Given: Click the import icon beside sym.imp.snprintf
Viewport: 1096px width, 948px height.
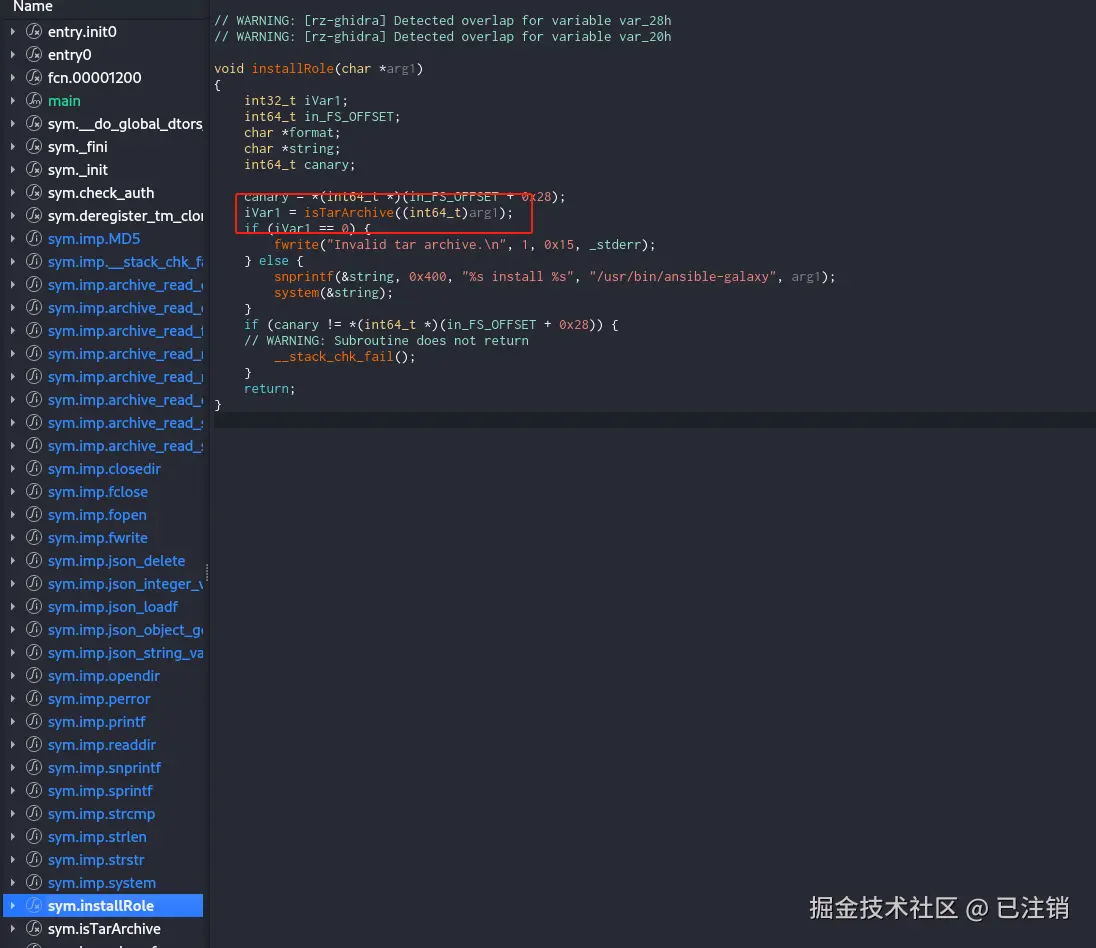Looking at the screenshot, I should tap(34, 768).
